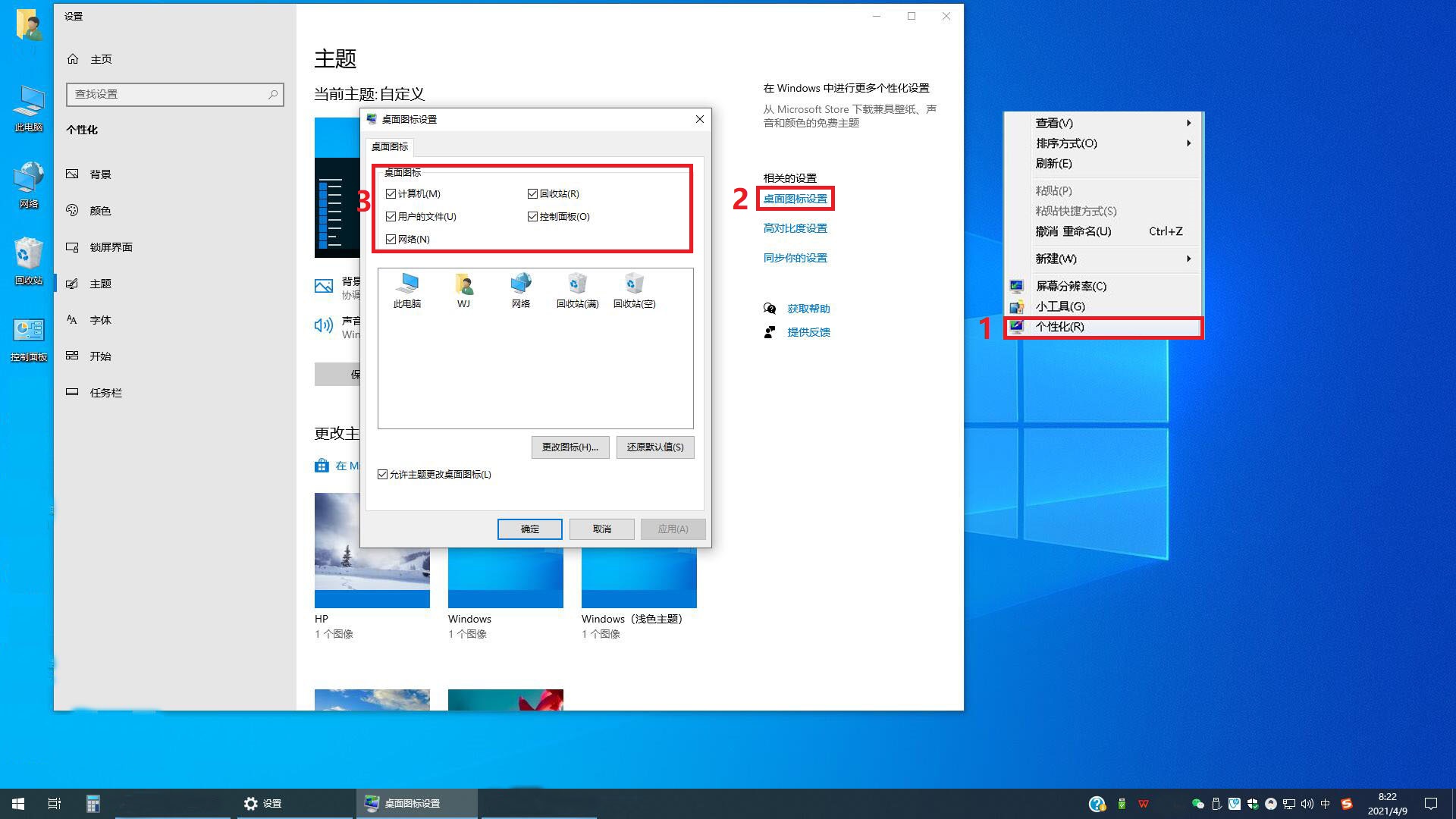
Task: Open the 高对比度设置 link
Action: tap(795, 227)
